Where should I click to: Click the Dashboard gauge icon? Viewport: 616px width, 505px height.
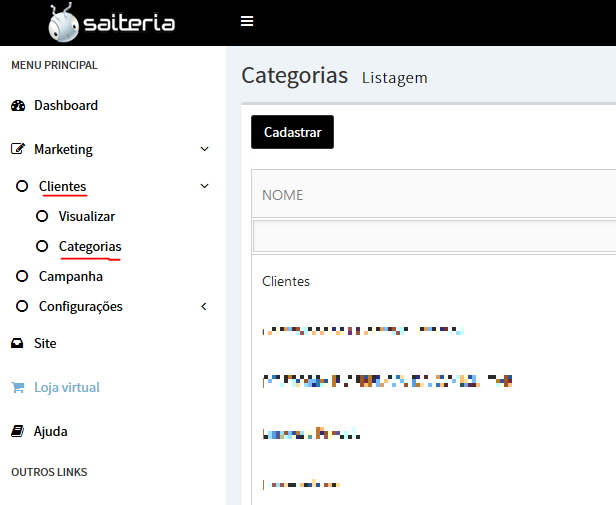18,106
